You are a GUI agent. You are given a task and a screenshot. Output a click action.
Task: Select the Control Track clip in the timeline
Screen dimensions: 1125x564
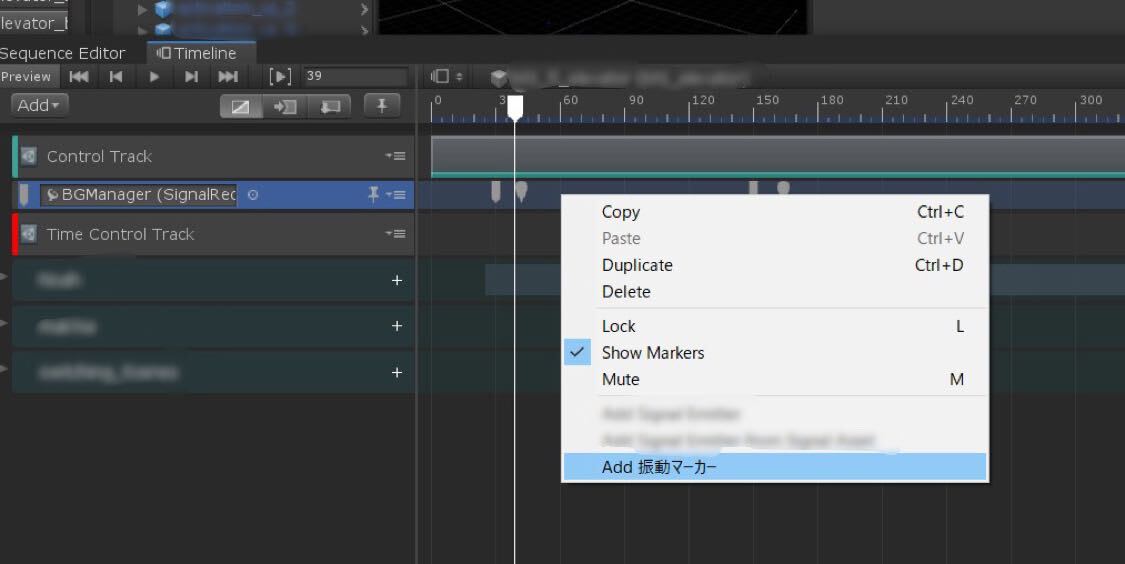click(778, 156)
